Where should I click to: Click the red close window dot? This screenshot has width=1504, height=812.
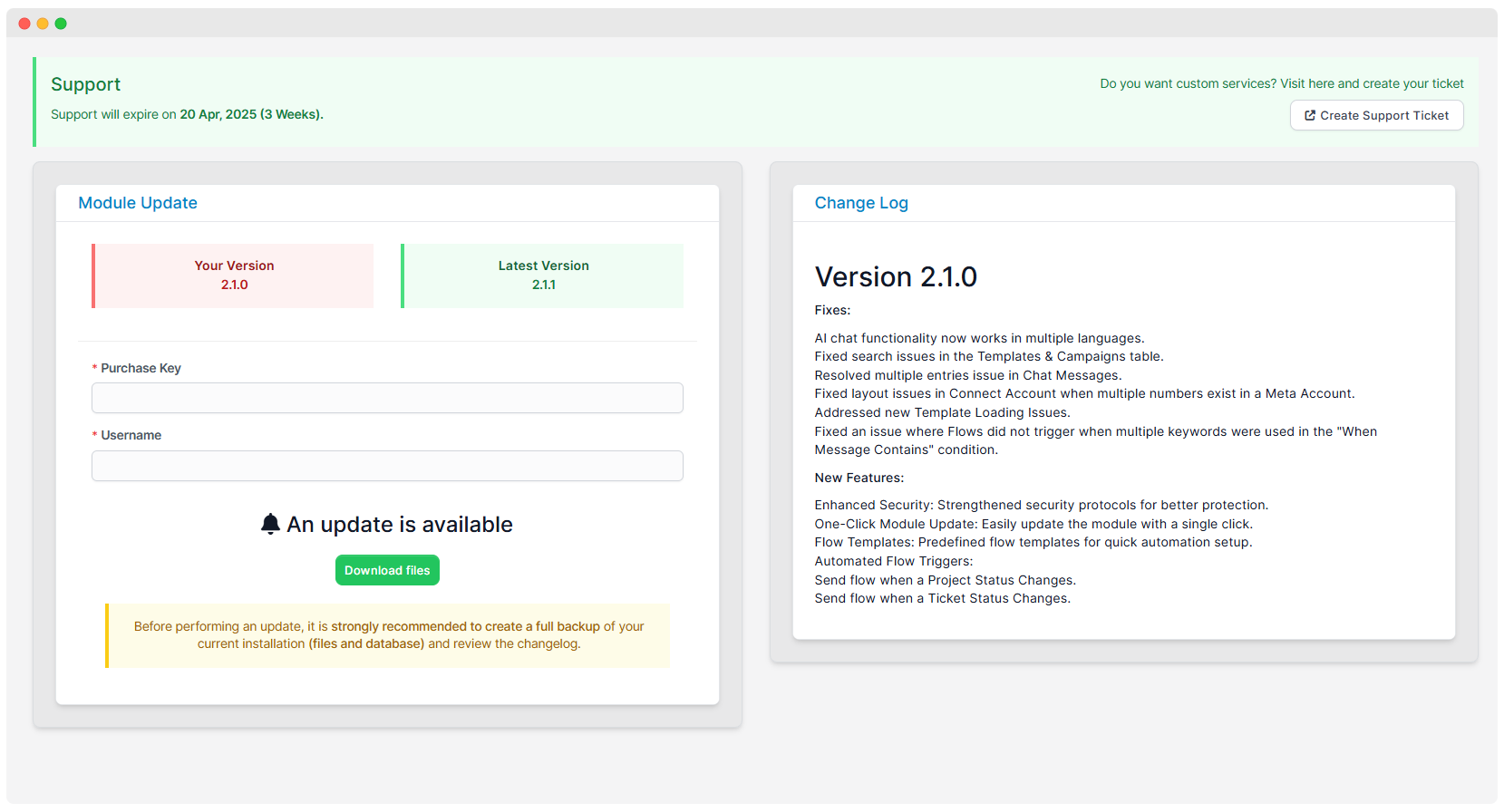24,24
